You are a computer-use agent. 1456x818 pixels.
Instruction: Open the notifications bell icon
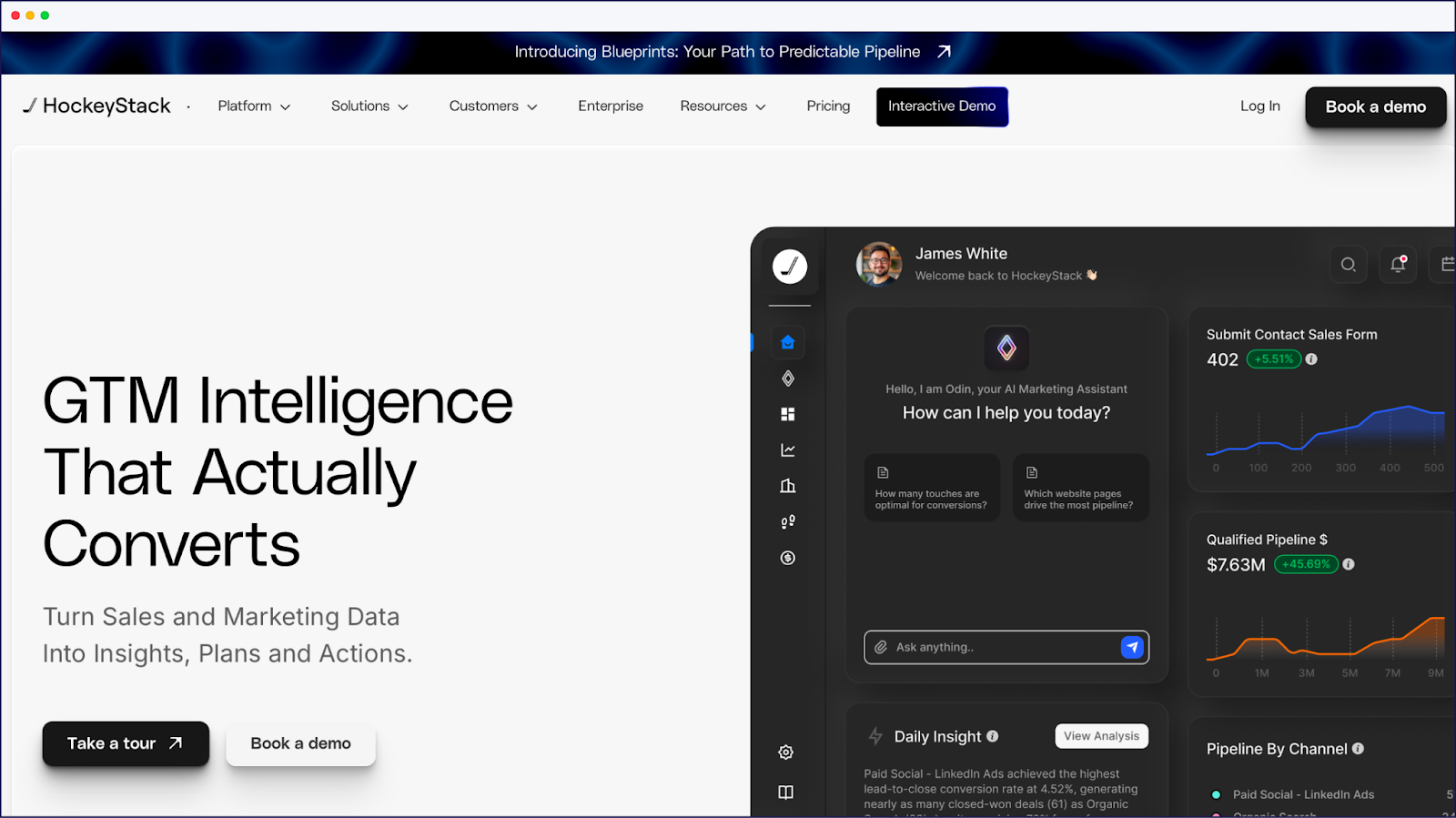(1399, 265)
